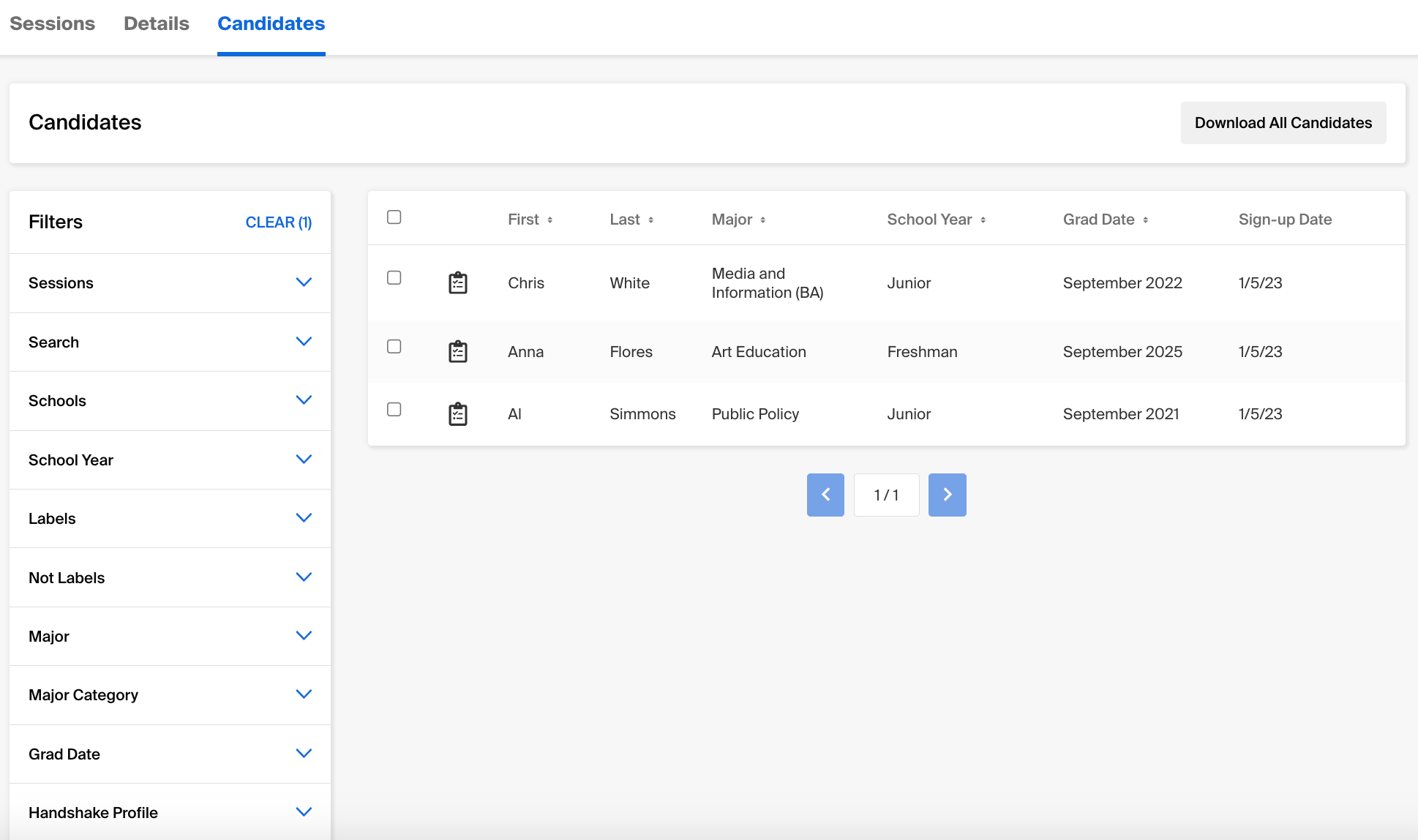Click the 'Freshman' school year cell
The height and width of the screenshot is (840, 1418).
coord(922,352)
